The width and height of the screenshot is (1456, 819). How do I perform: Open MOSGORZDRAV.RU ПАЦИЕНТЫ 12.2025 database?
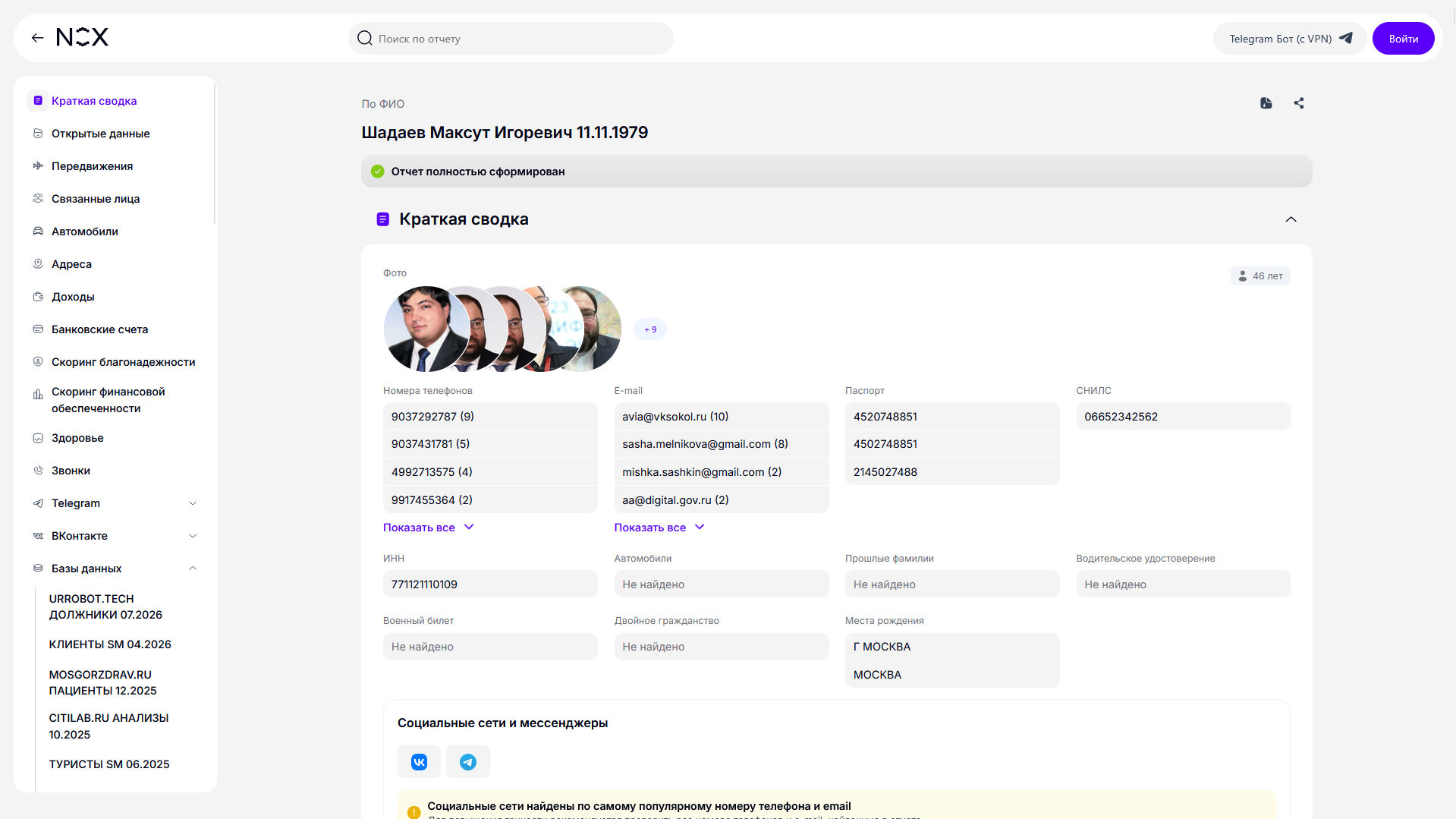[x=103, y=682]
